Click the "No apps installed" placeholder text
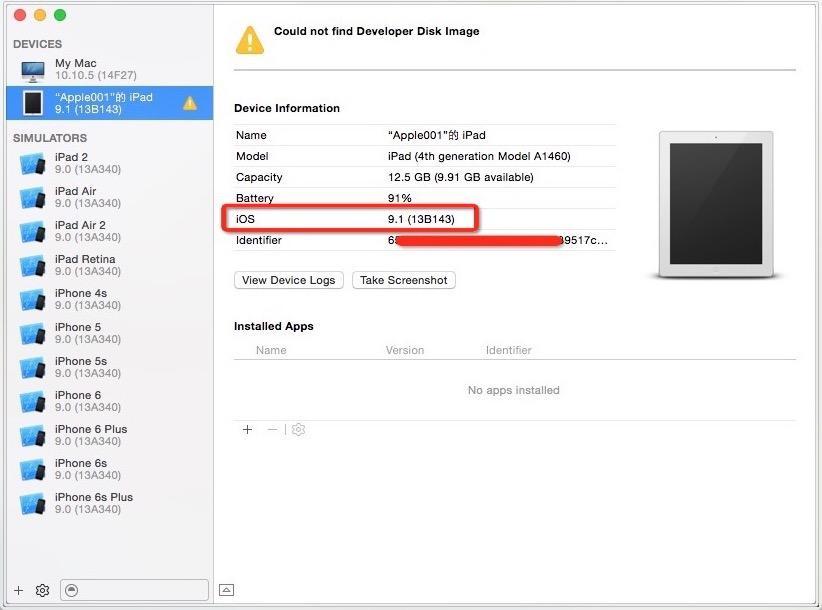 514,390
